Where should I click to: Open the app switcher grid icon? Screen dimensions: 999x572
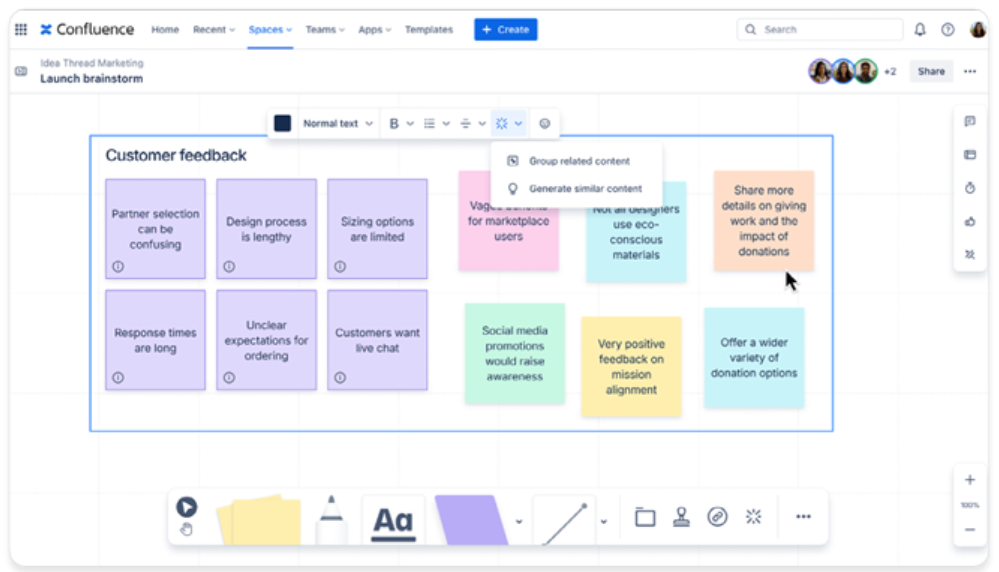coord(21,30)
